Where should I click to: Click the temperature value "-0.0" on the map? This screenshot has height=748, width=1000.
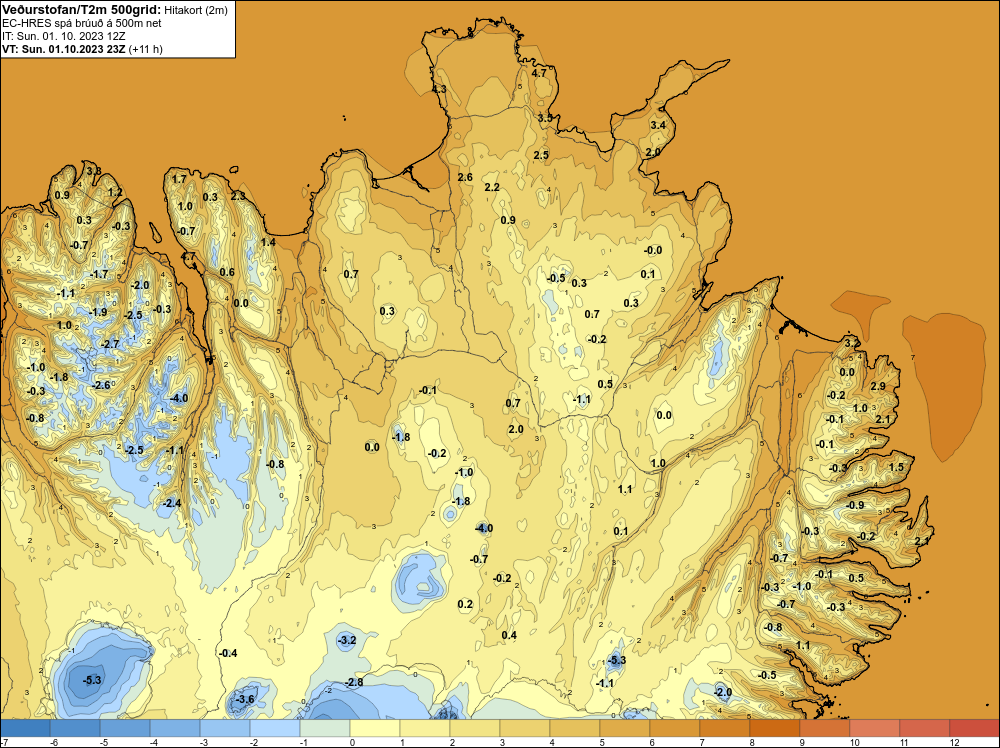point(653,251)
